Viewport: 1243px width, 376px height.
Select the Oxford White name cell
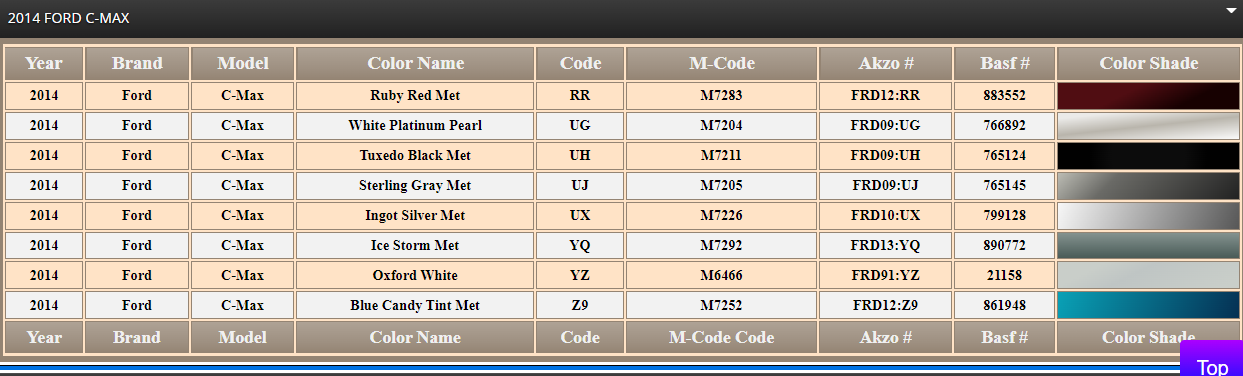(x=416, y=276)
